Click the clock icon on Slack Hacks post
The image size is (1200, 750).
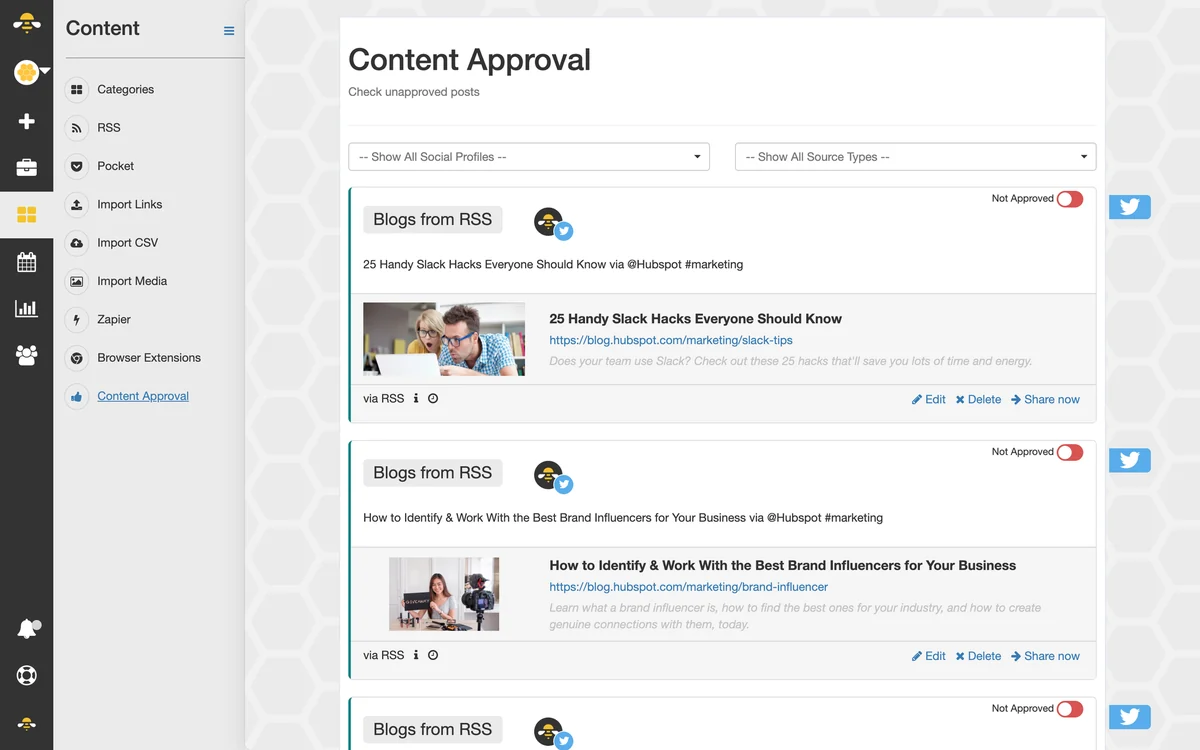[433, 398]
